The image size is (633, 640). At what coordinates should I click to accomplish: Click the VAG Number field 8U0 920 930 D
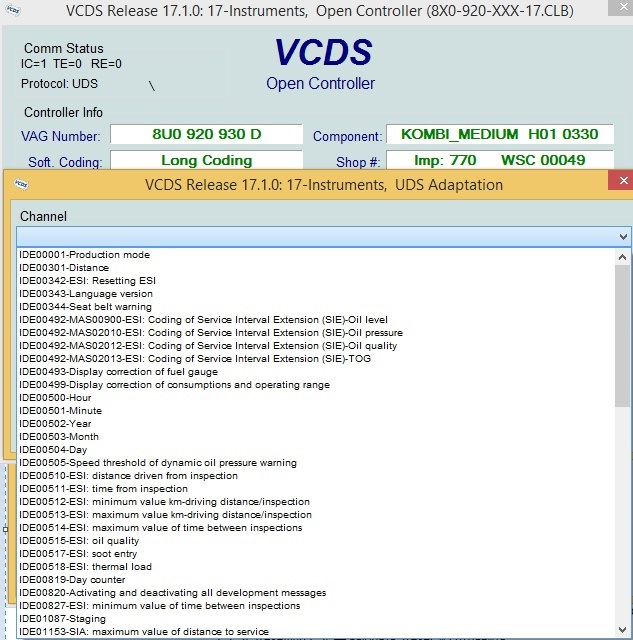[207, 134]
